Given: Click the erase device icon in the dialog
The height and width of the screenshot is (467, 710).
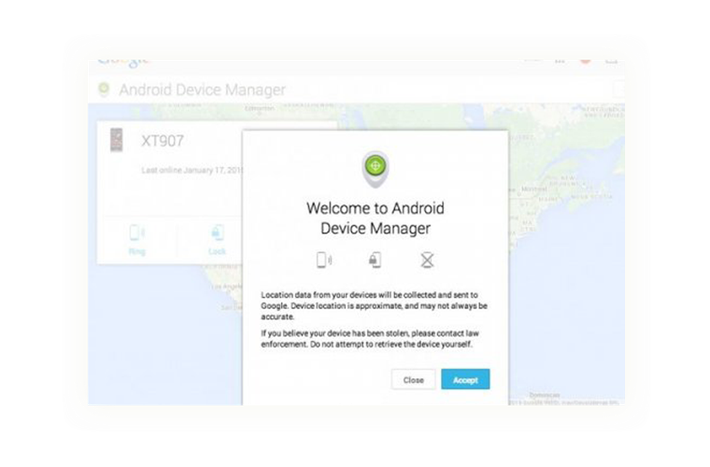Looking at the screenshot, I should point(427,260).
